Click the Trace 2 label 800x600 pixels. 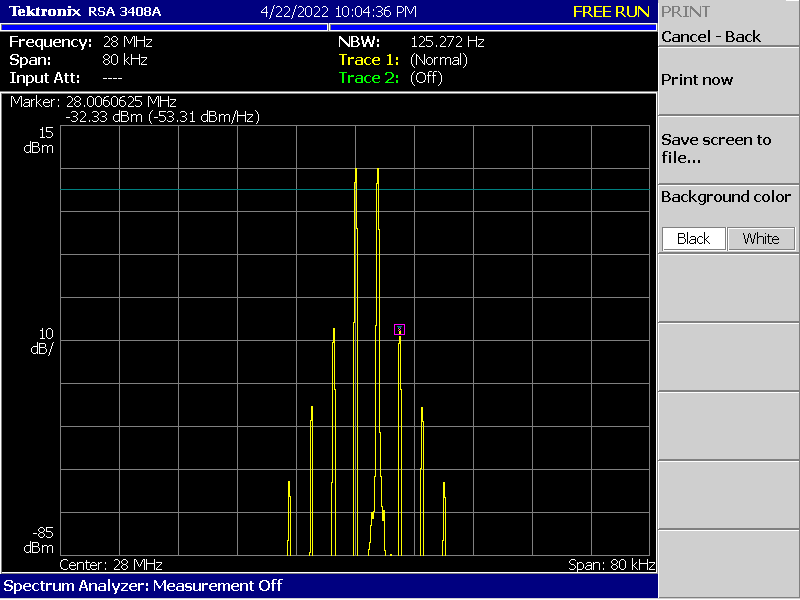(369, 78)
